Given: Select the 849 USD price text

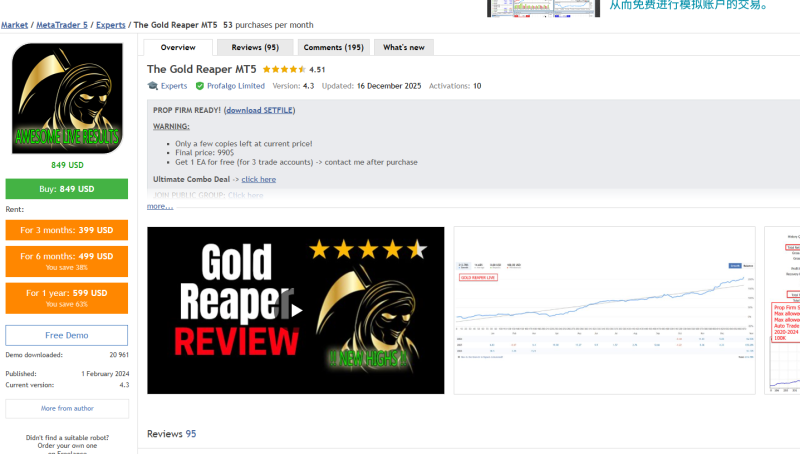Looking at the screenshot, I should coord(67,165).
